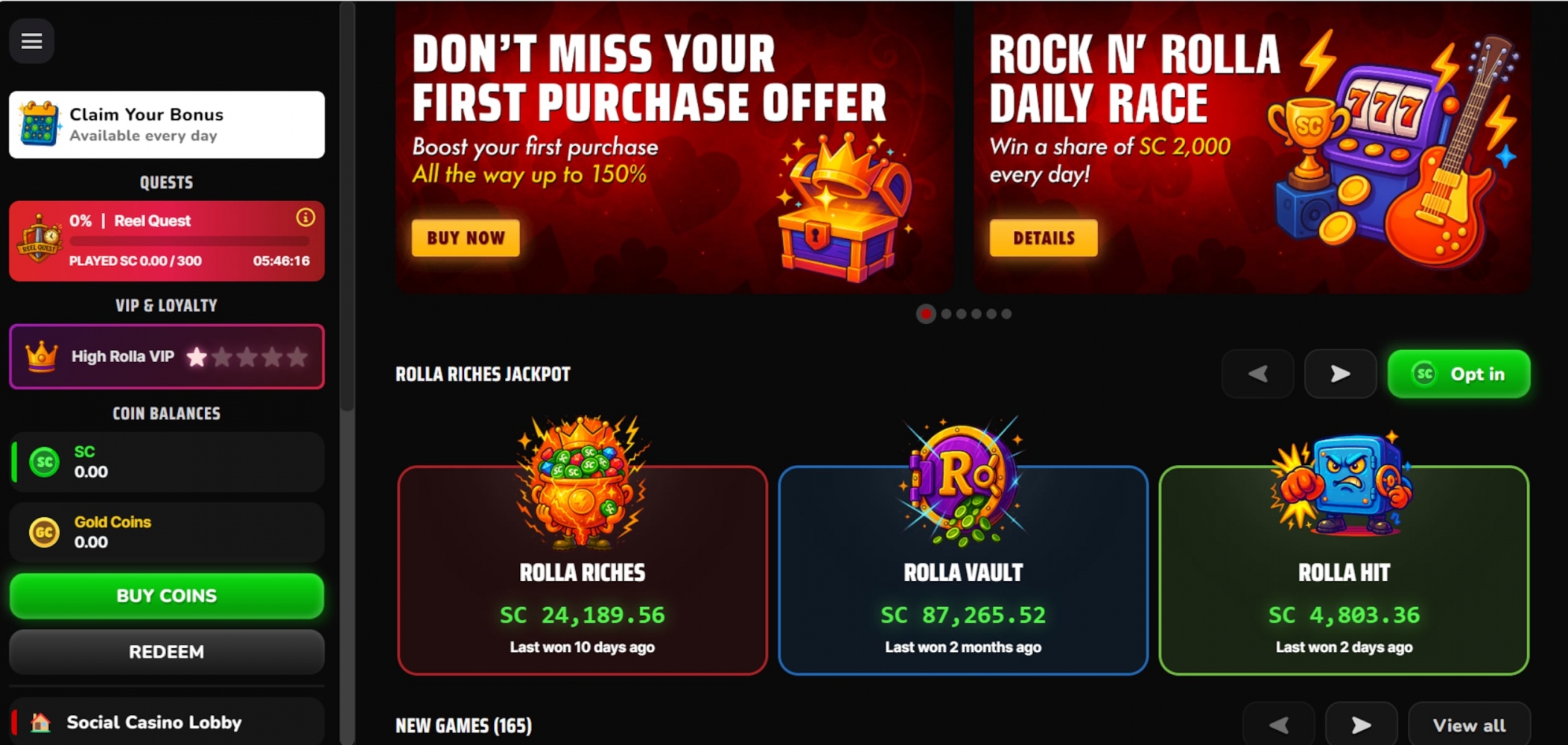Click the High Rolla VIP crown icon

point(42,356)
